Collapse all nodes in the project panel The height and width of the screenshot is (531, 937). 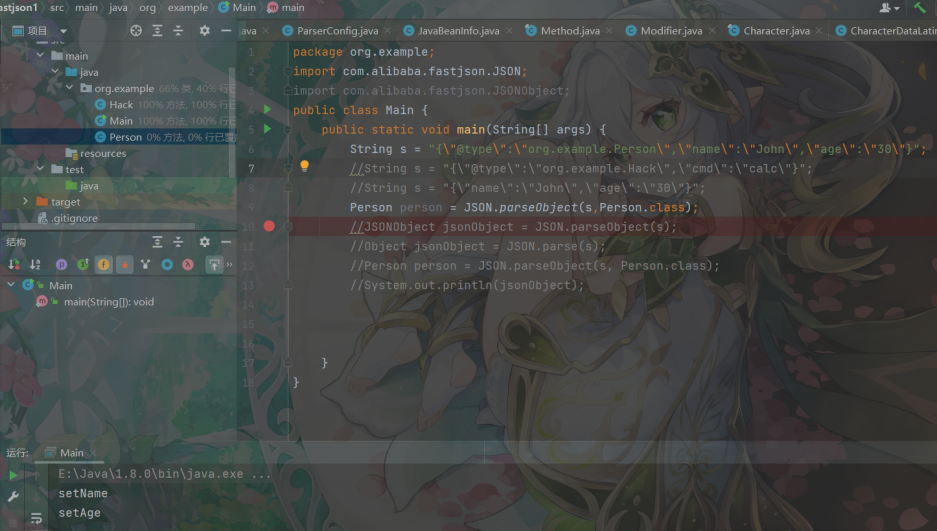tap(178, 30)
